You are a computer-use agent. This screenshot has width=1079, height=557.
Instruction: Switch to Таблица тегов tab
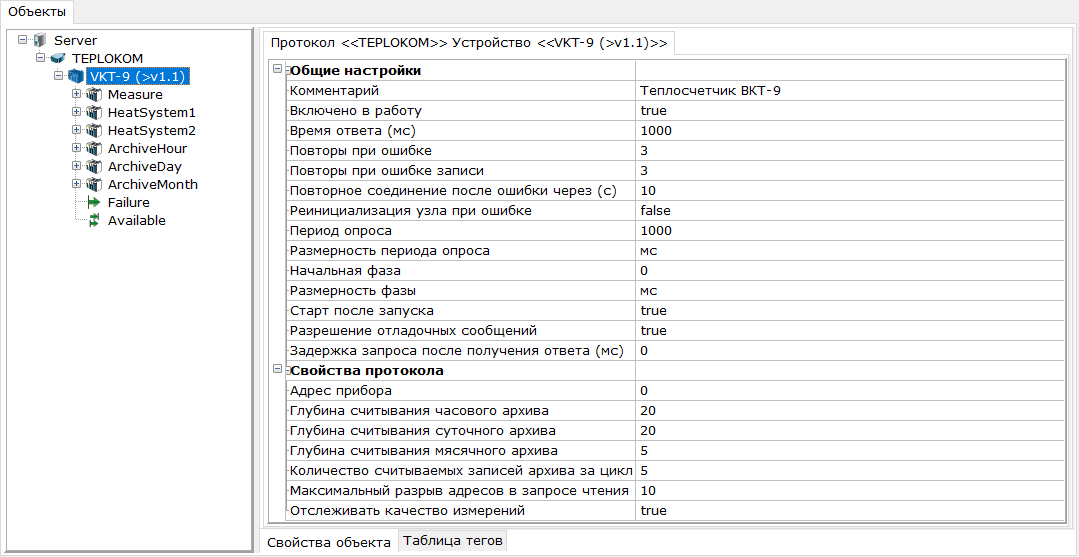point(453,541)
